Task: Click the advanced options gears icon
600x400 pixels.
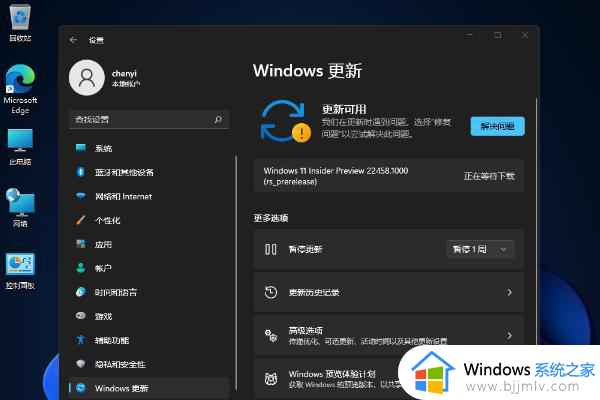Action: pos(271,335)
